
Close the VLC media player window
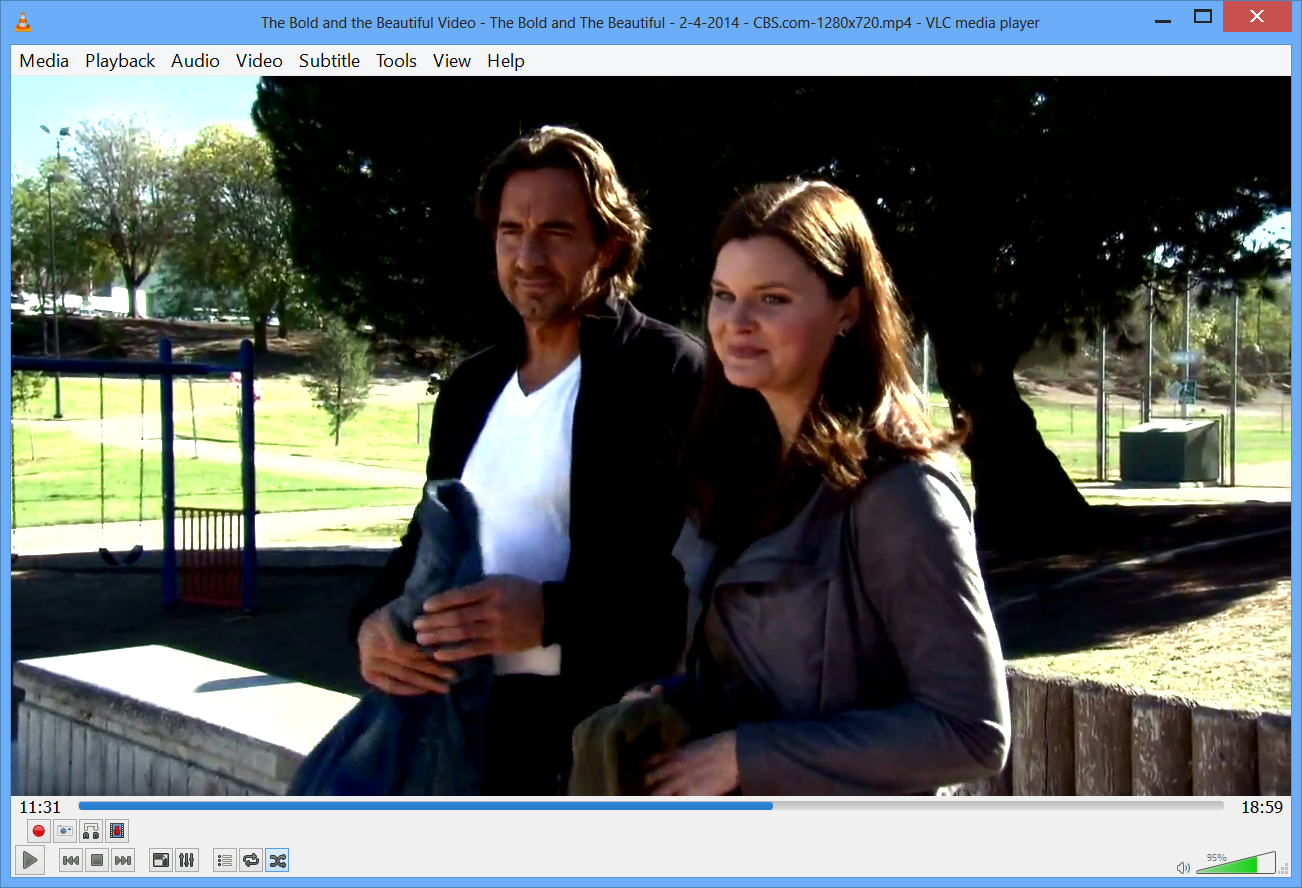[1258, 17]
